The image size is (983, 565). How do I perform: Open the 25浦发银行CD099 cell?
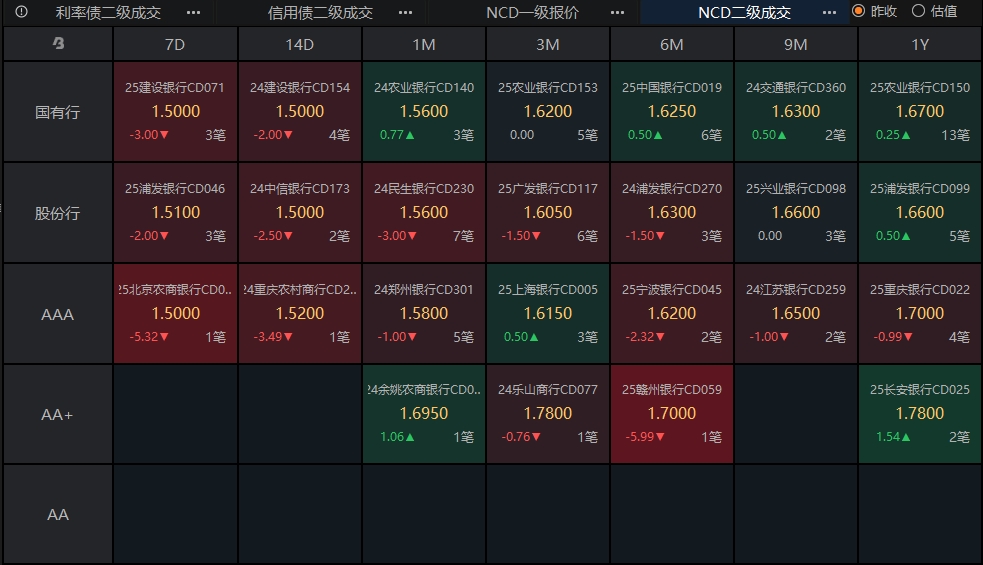point(920,213)
